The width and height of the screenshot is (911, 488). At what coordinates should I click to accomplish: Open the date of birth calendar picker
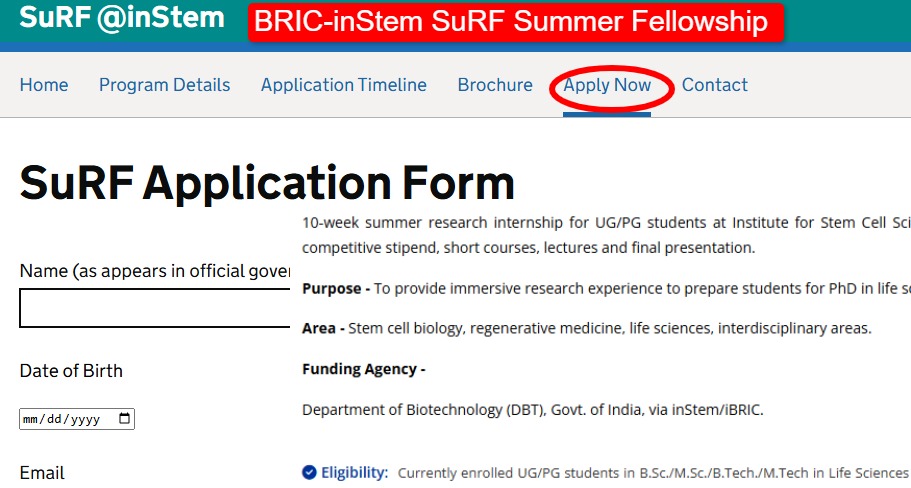[124, 420]
